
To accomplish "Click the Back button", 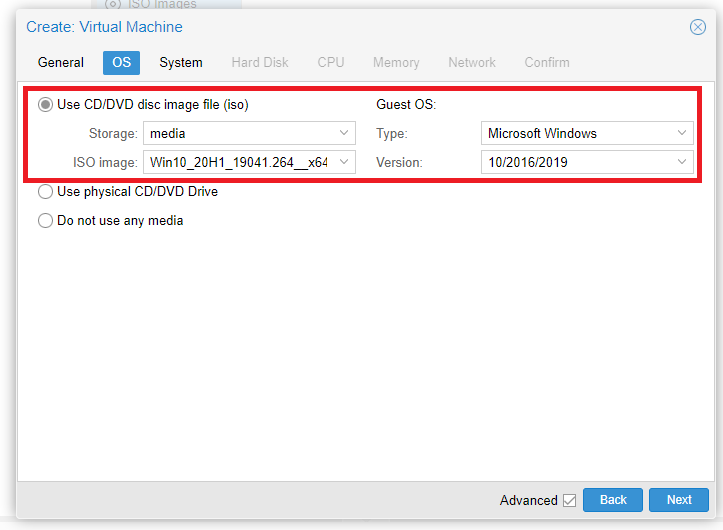I will pyautogui.click(x=613, y=500).
